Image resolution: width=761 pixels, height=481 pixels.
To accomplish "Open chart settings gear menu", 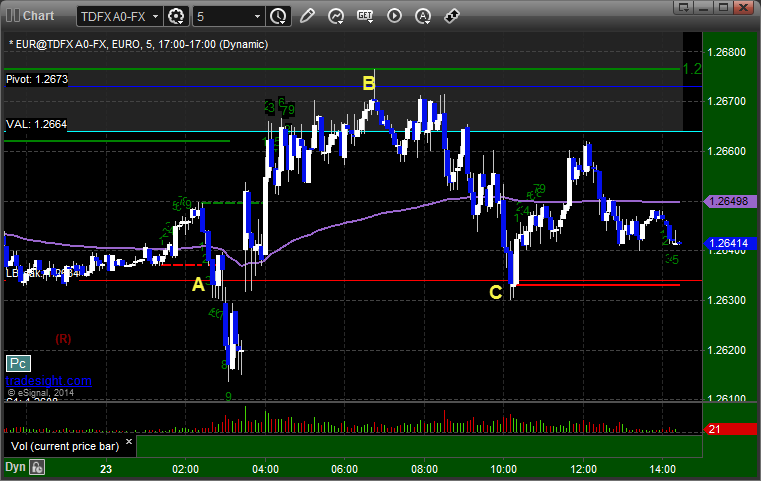I will pos(176,17).
